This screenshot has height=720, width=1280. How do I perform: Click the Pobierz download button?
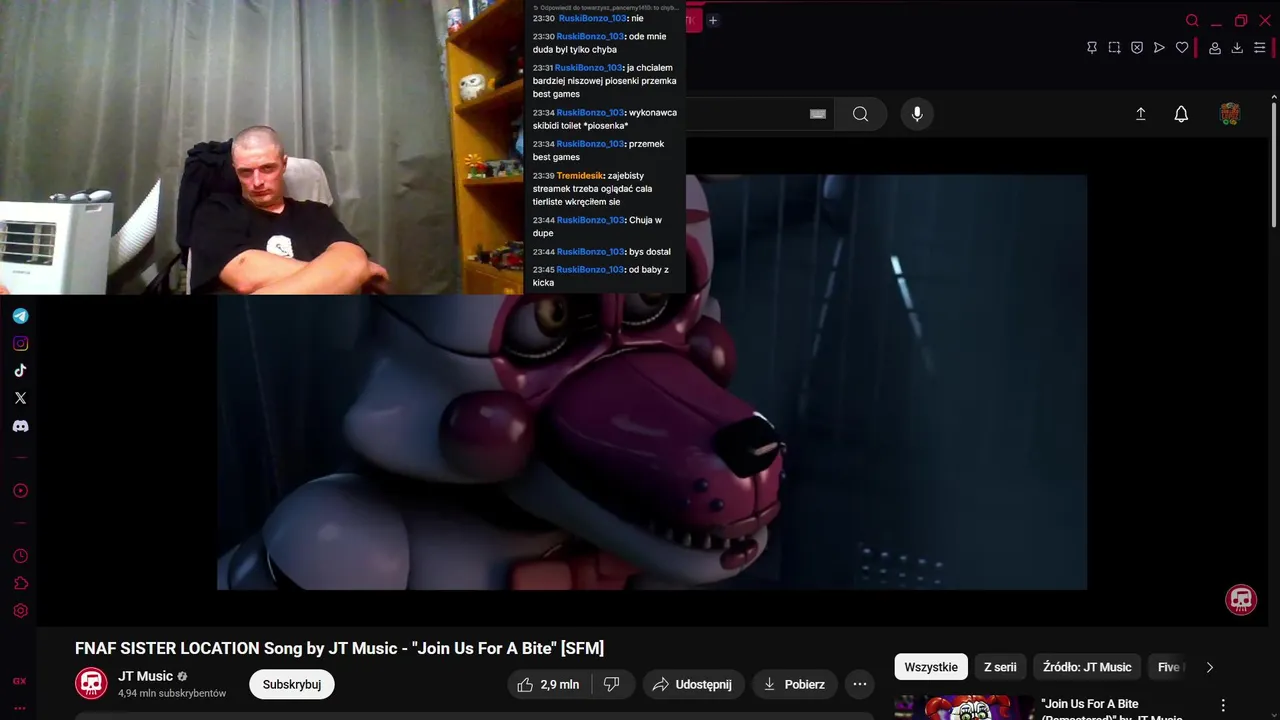[794, 684]
